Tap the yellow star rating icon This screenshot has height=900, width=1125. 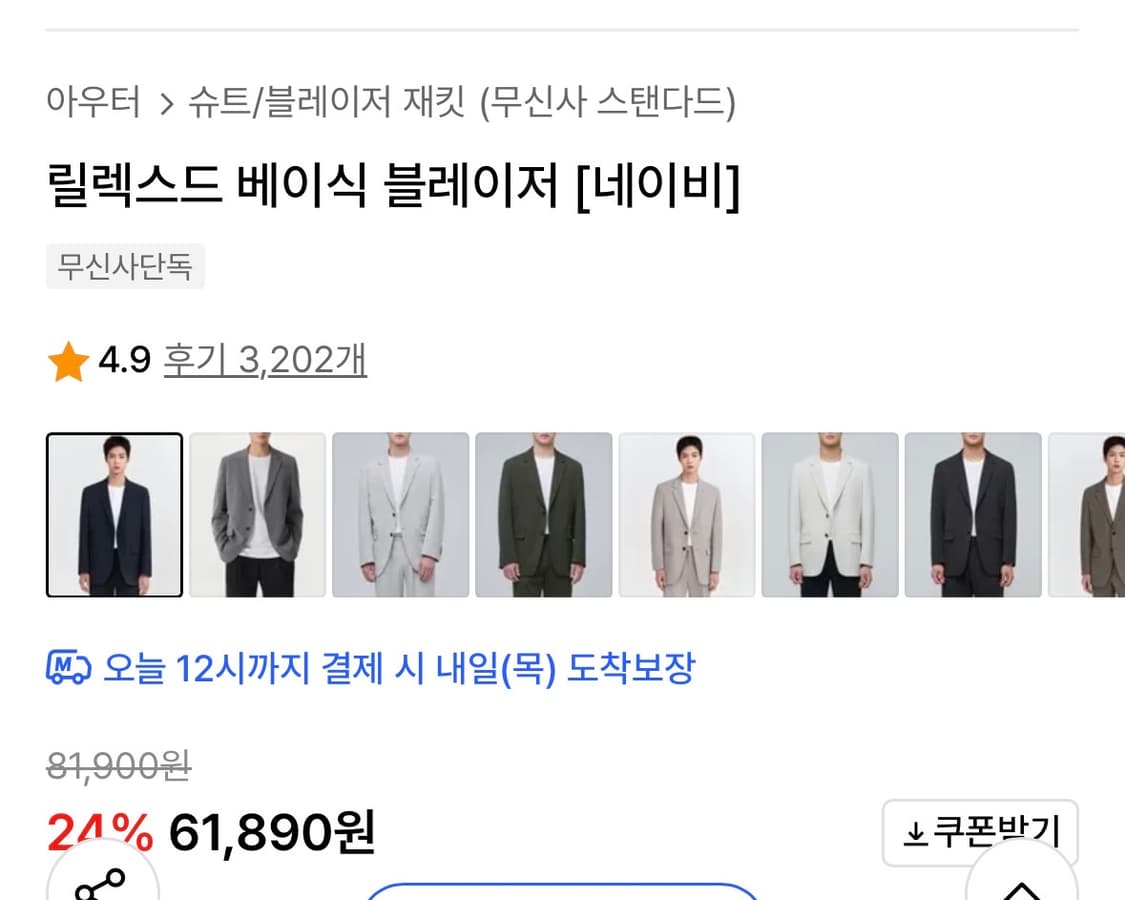(68, 359)
